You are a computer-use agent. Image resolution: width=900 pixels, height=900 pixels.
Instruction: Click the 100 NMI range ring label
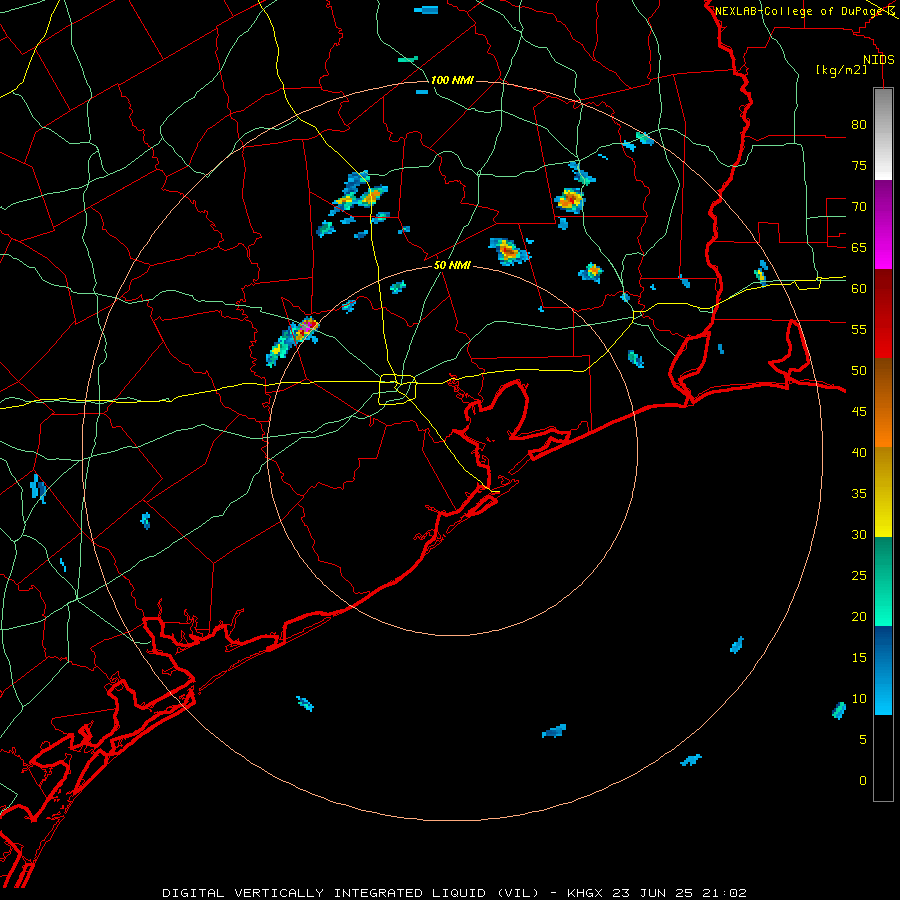pos(452,80)
